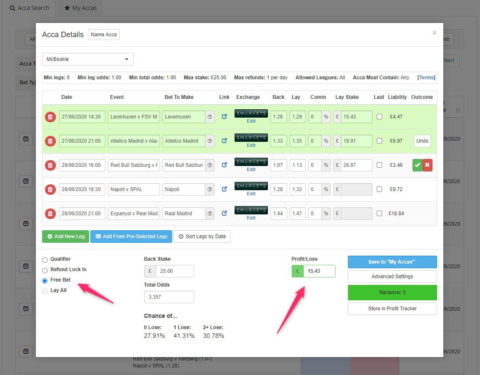Click commission field in Red Bull Salzburg row
This screenshot has width=480, height=375.
(315, 165)
